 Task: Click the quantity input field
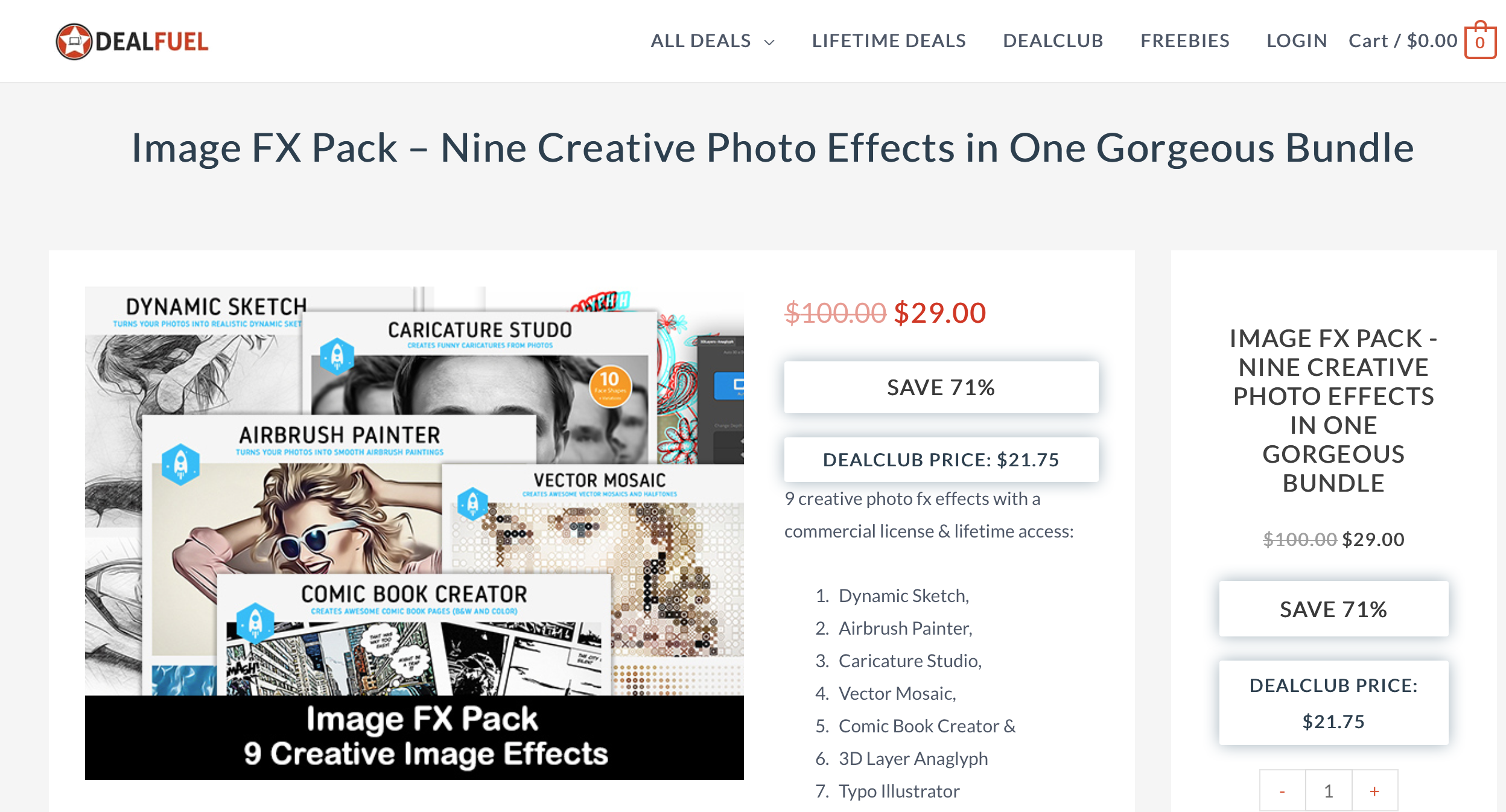pyautogui.click(x=1329, y=791)
